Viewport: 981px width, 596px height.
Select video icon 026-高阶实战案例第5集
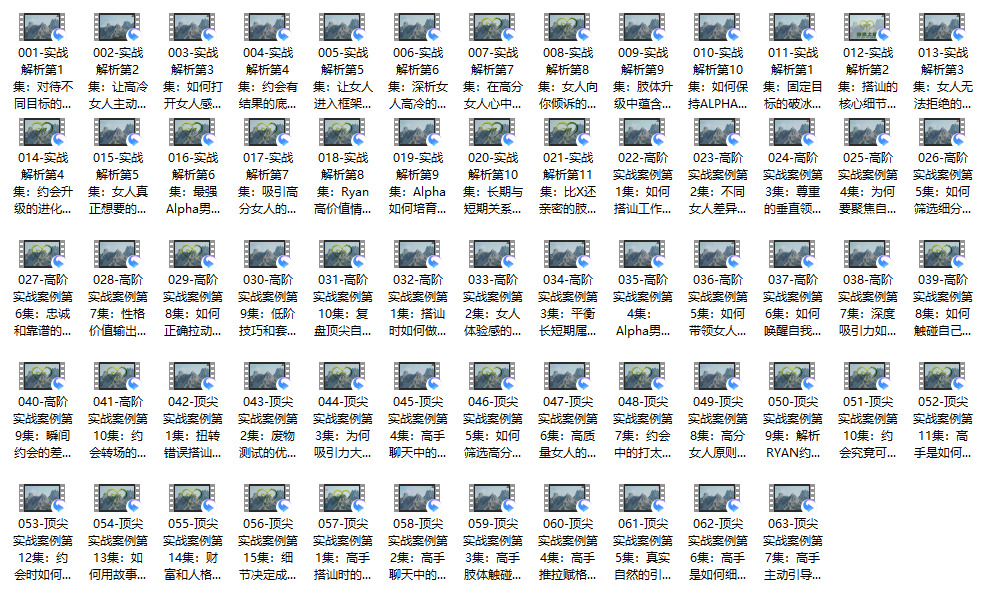[x=943, y=133]
